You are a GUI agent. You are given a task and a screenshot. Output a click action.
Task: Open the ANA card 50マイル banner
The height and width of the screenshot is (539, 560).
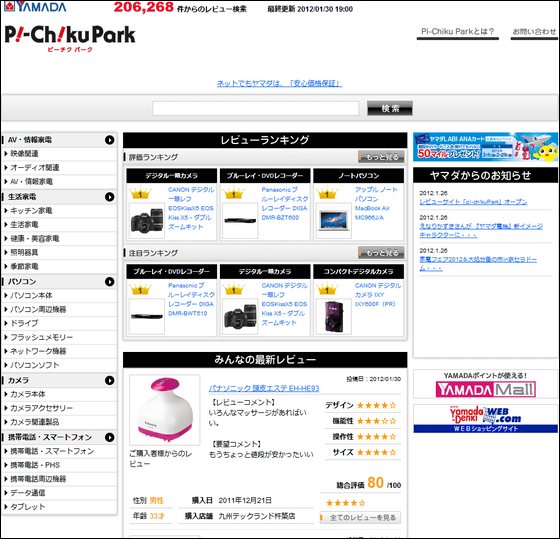point(485,147)
